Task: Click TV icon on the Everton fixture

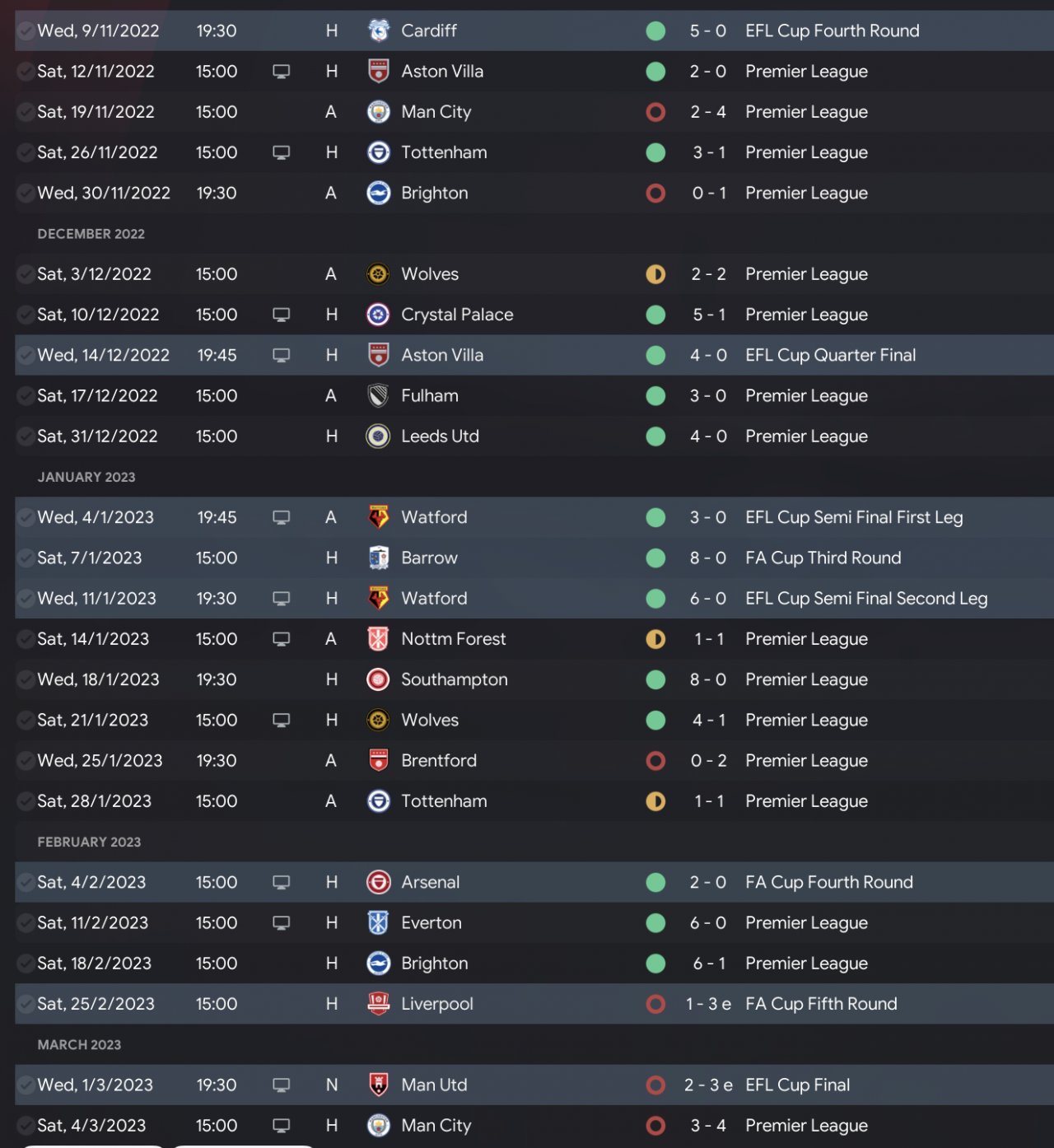Action: point(281,923)
